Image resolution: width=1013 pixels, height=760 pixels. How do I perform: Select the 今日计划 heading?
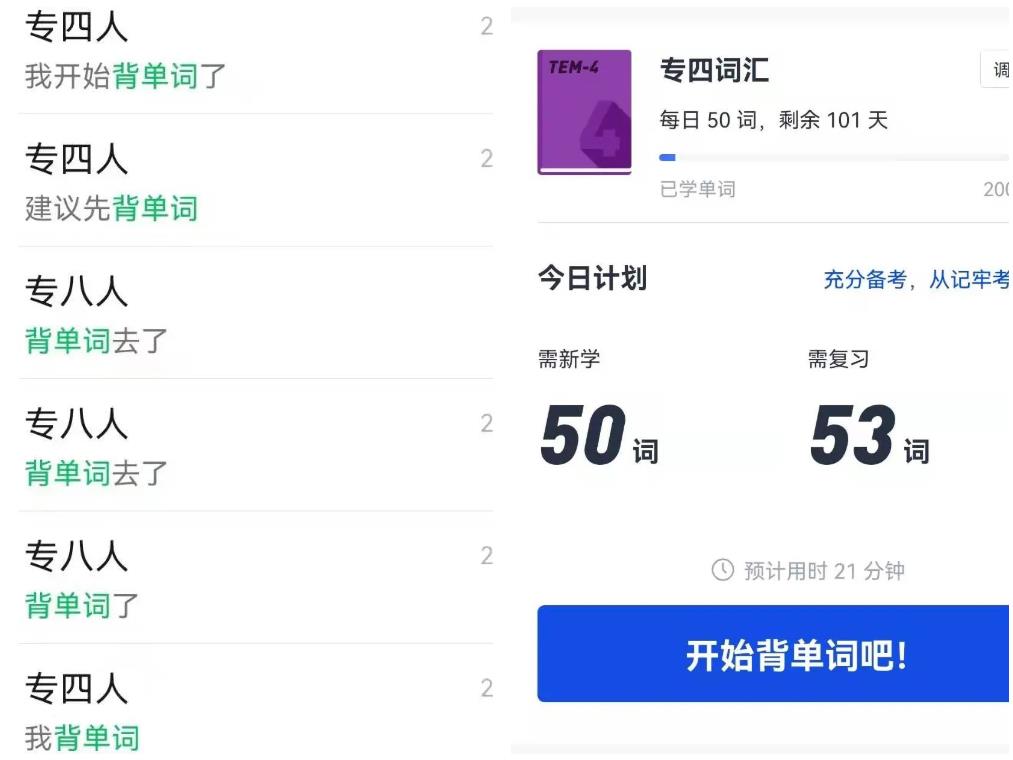click(x=592, y=279)
